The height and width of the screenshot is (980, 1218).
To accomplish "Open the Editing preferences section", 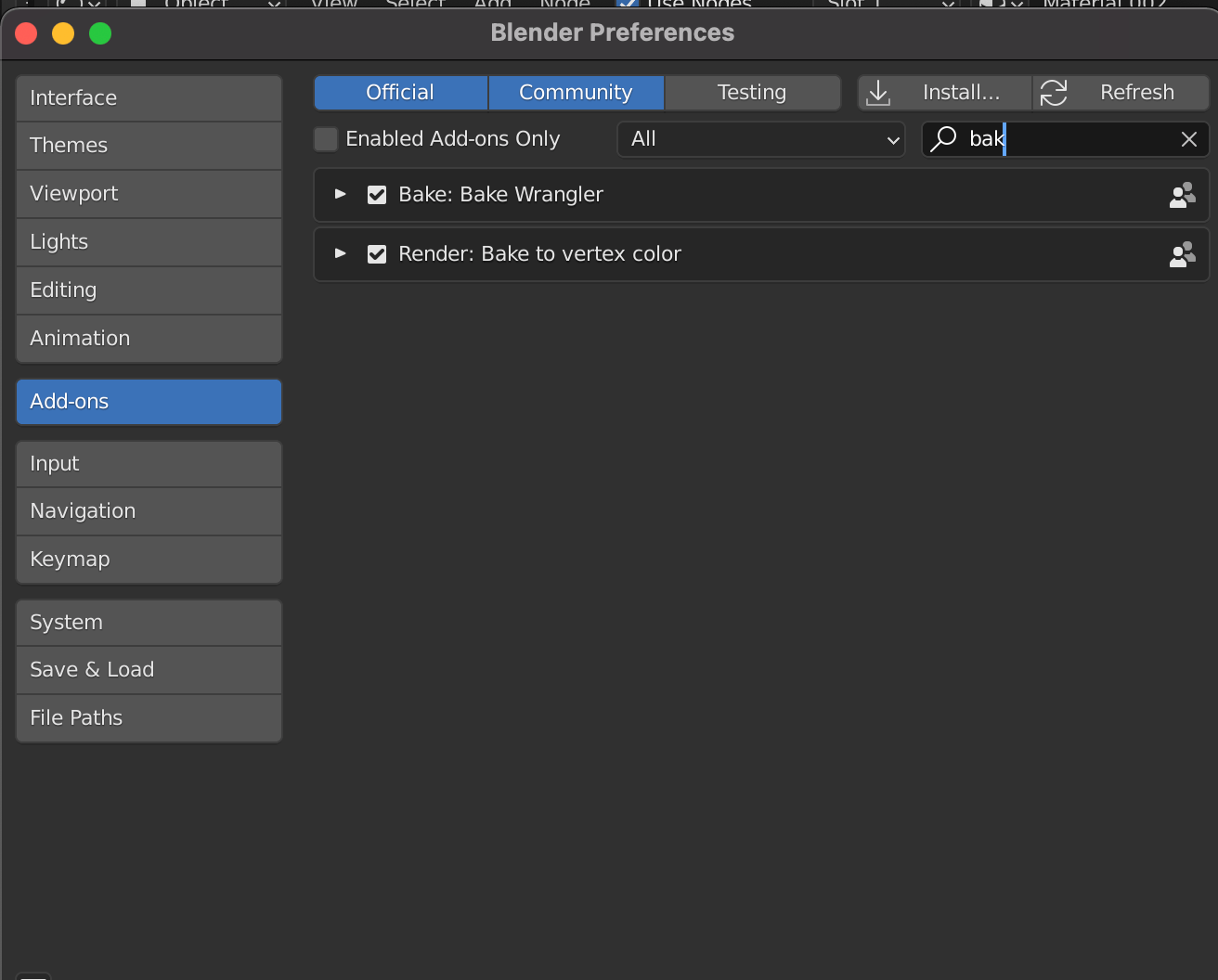I will coord(149,290).
